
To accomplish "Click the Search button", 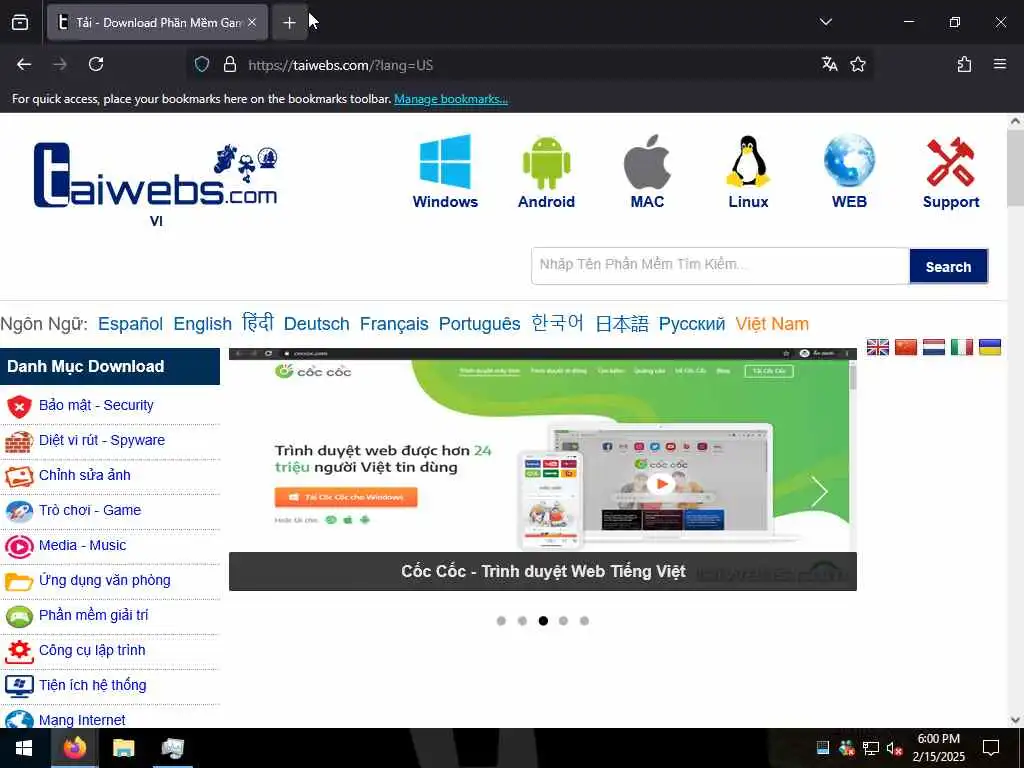I will point(948,266).
